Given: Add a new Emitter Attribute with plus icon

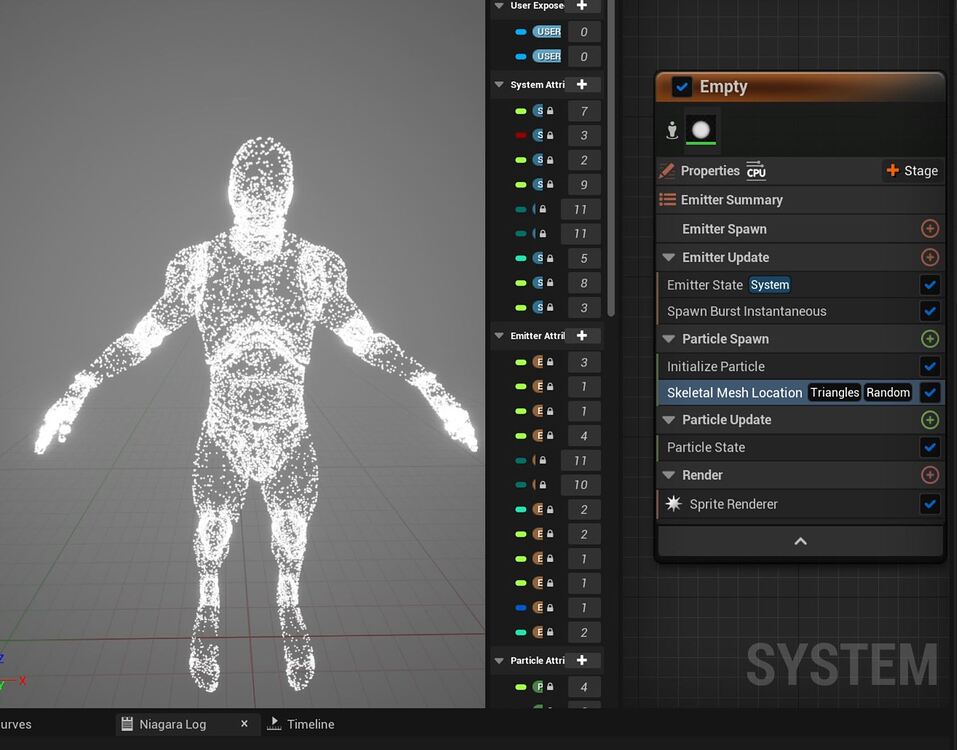Looking at the screenshot, I should 584,335.
